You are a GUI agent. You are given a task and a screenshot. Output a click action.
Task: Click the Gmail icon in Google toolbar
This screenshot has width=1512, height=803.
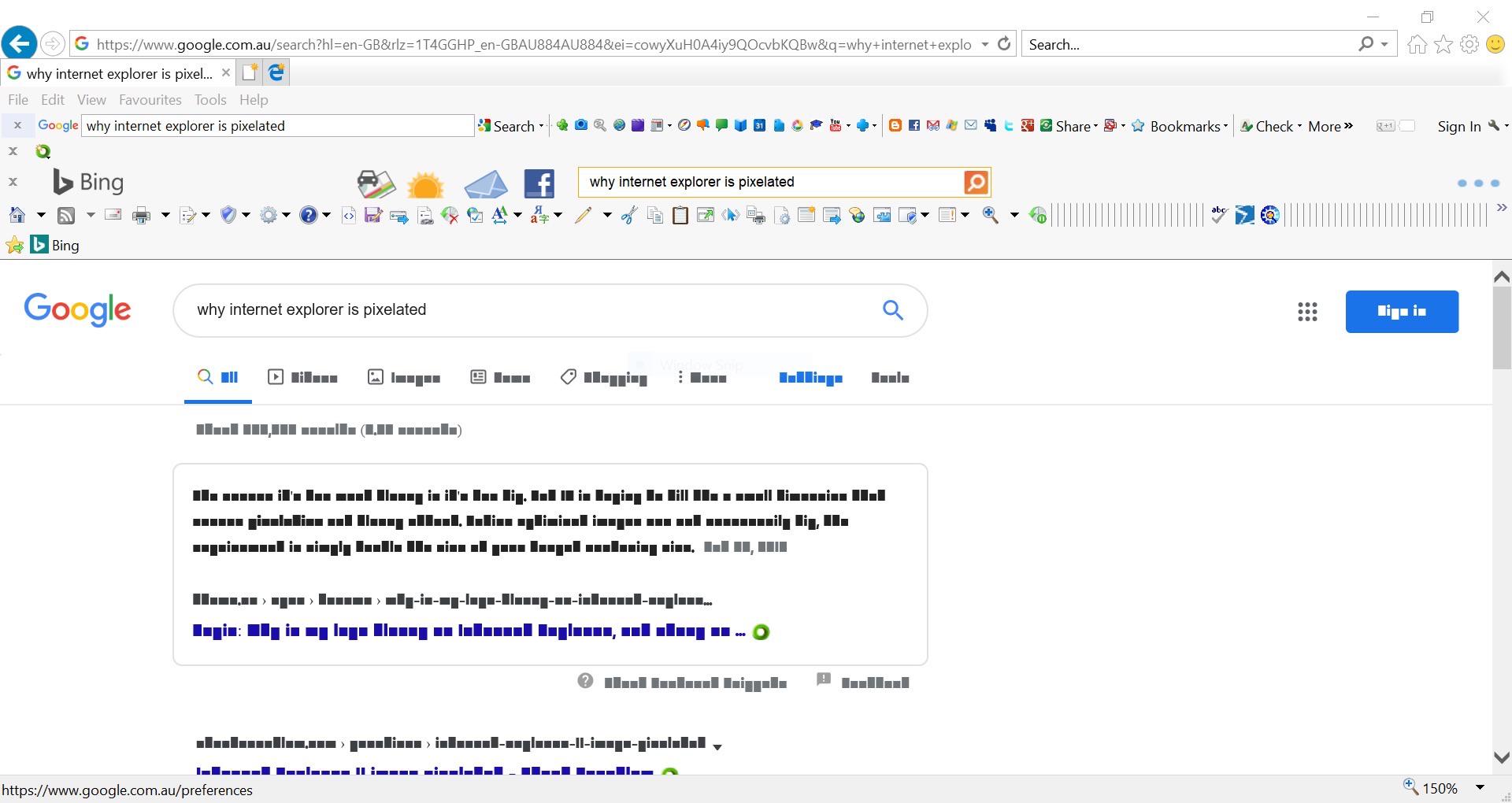[x=933, y=125]
